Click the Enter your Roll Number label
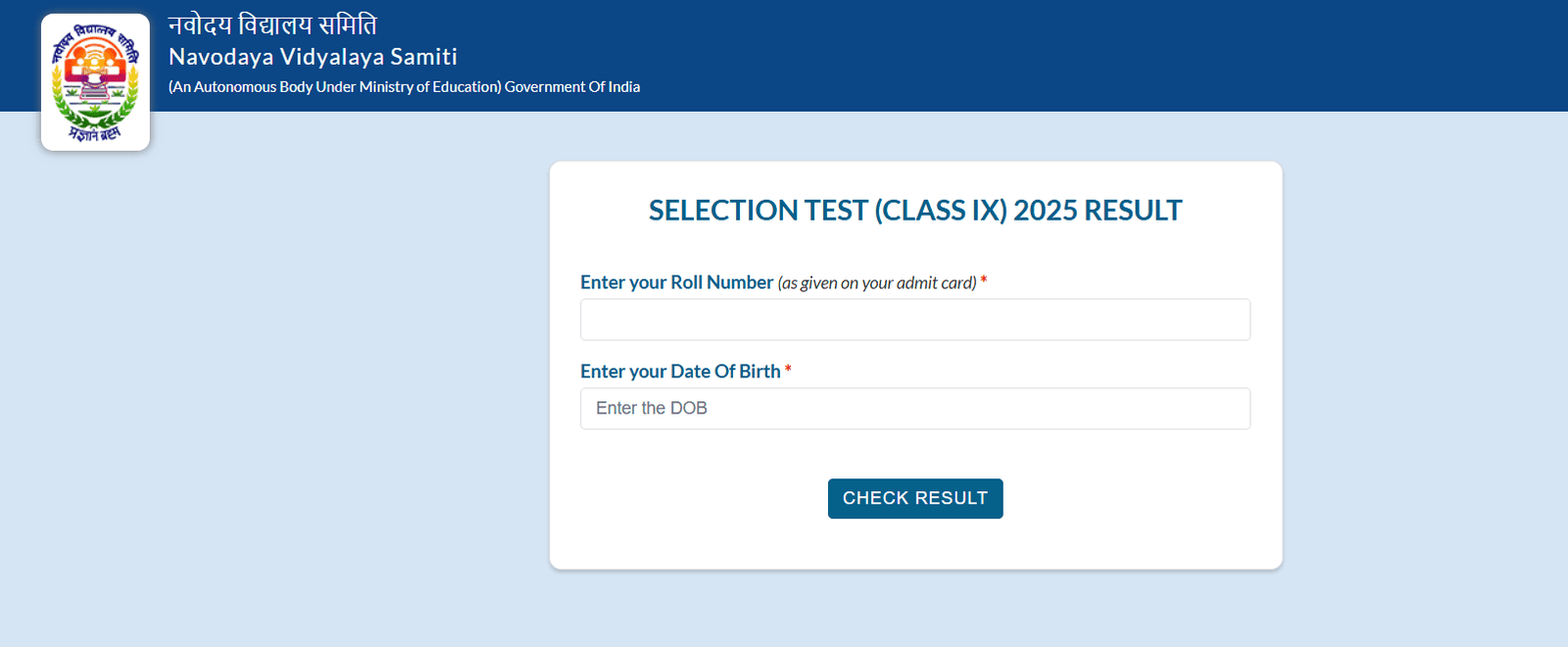 click(676, 282)
